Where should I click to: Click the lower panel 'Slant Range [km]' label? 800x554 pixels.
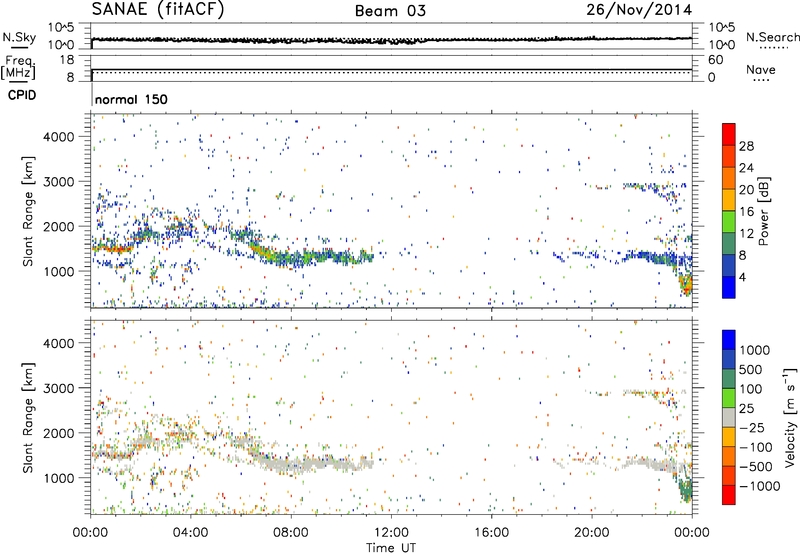[x=29, y=418]
